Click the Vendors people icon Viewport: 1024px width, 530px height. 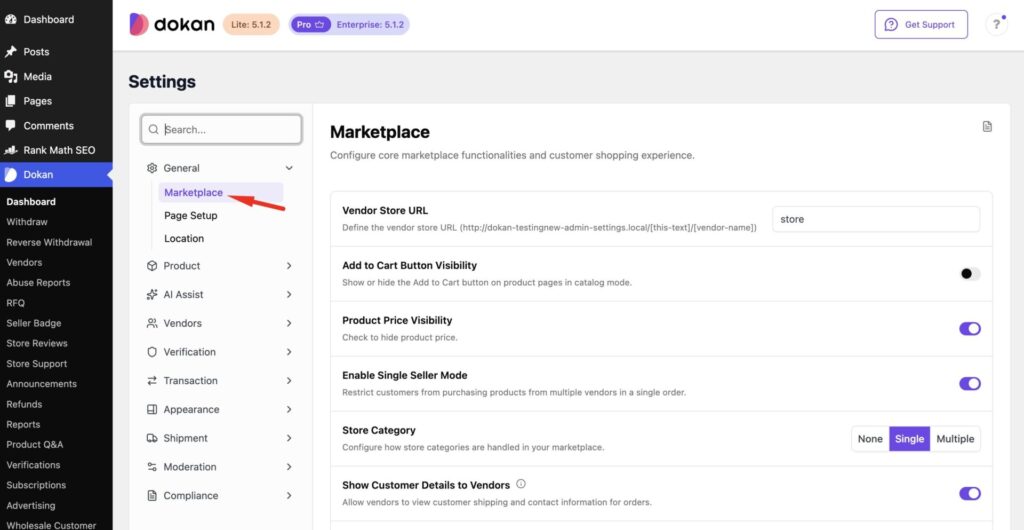coord(152,323)
